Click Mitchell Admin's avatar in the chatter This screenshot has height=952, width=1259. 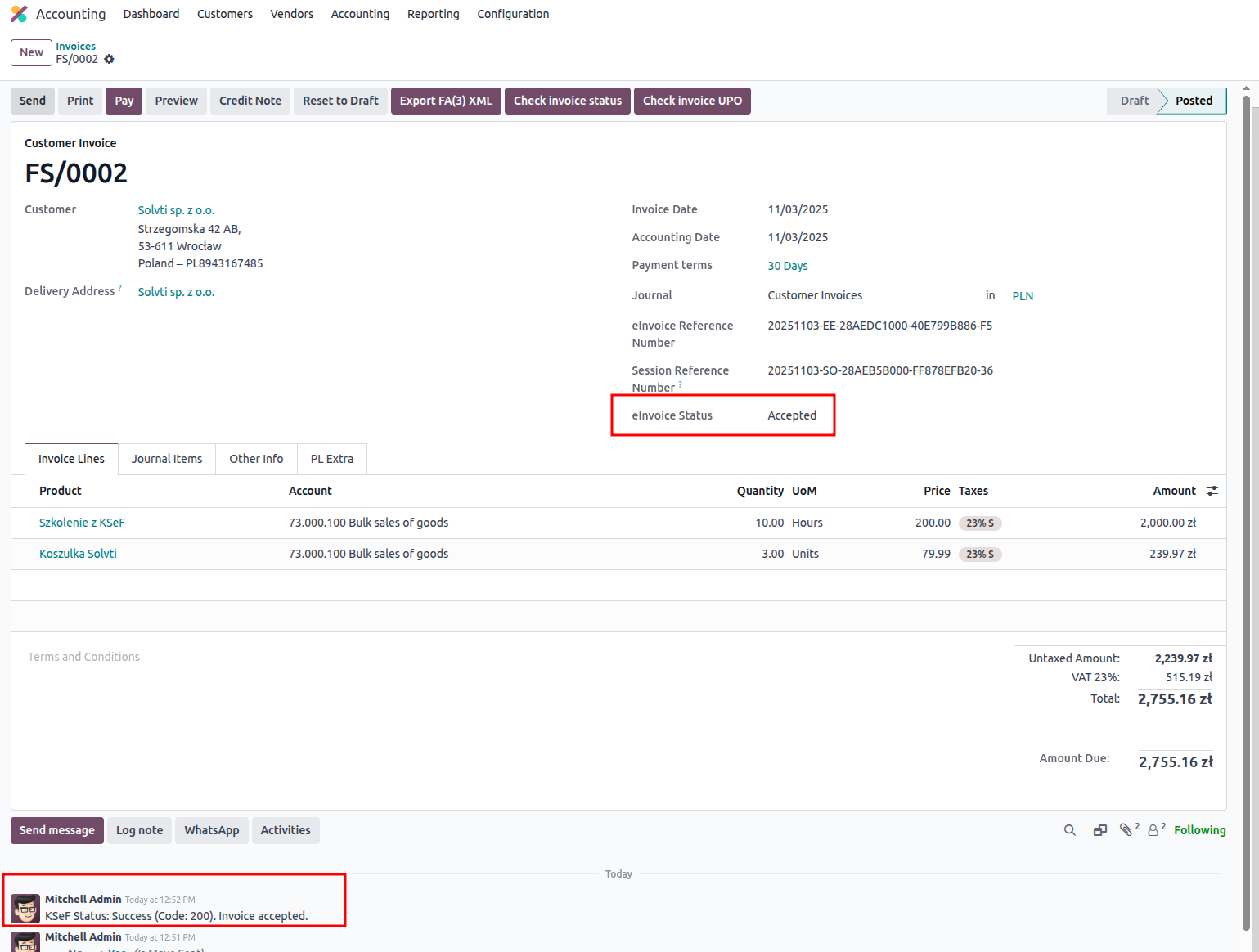tap(25, 908)
